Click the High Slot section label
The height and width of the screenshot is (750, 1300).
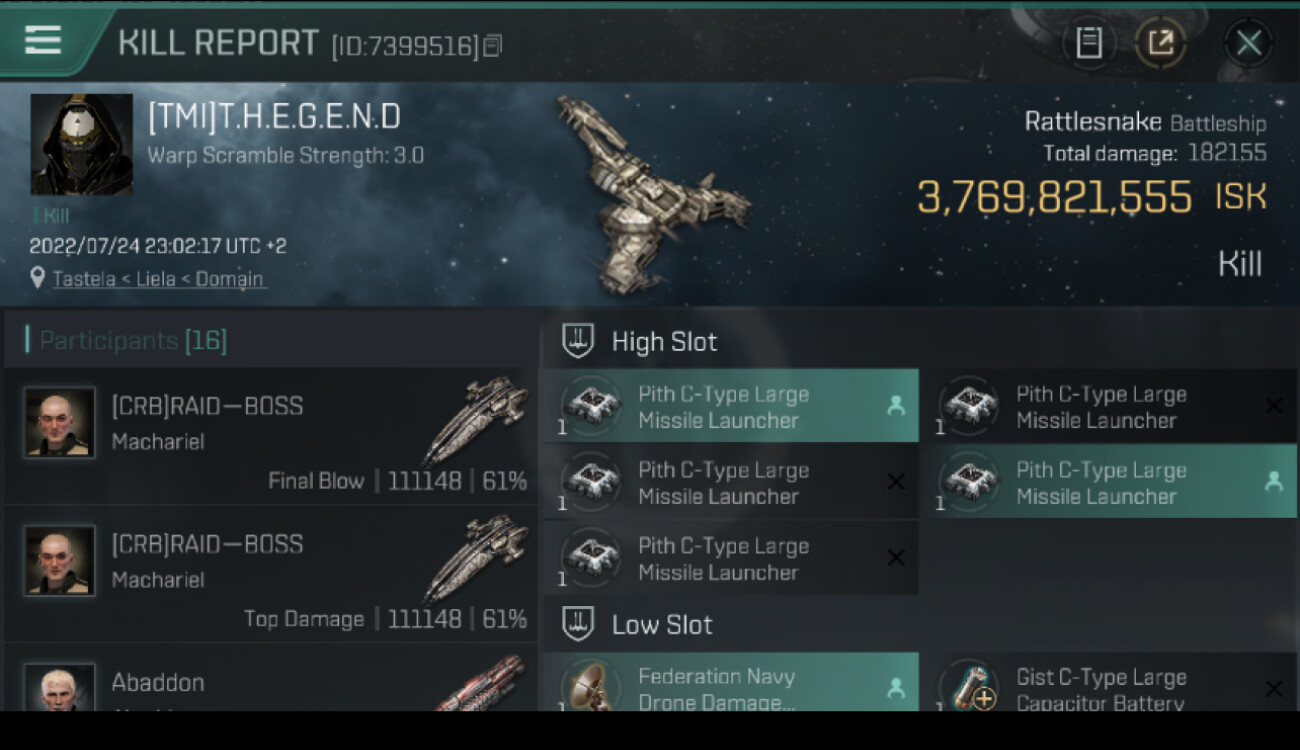(664, 342)
